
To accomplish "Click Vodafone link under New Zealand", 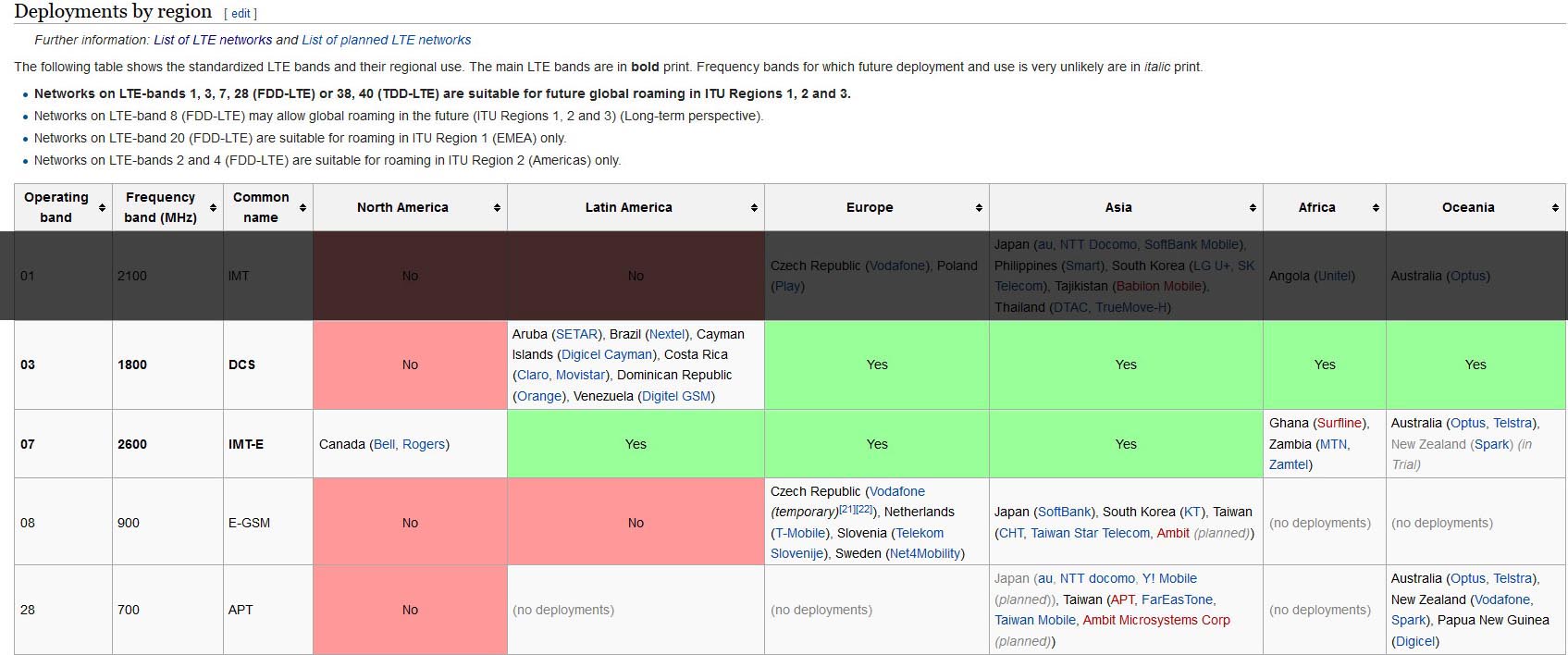I will tap(1502, 599).
